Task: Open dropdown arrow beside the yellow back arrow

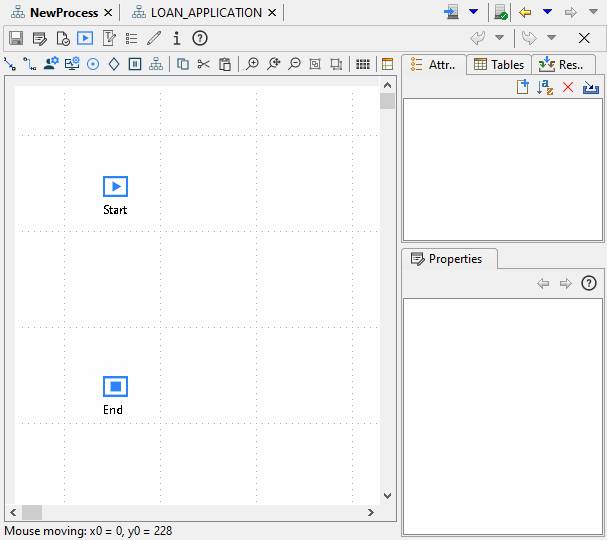Action: 547,12
